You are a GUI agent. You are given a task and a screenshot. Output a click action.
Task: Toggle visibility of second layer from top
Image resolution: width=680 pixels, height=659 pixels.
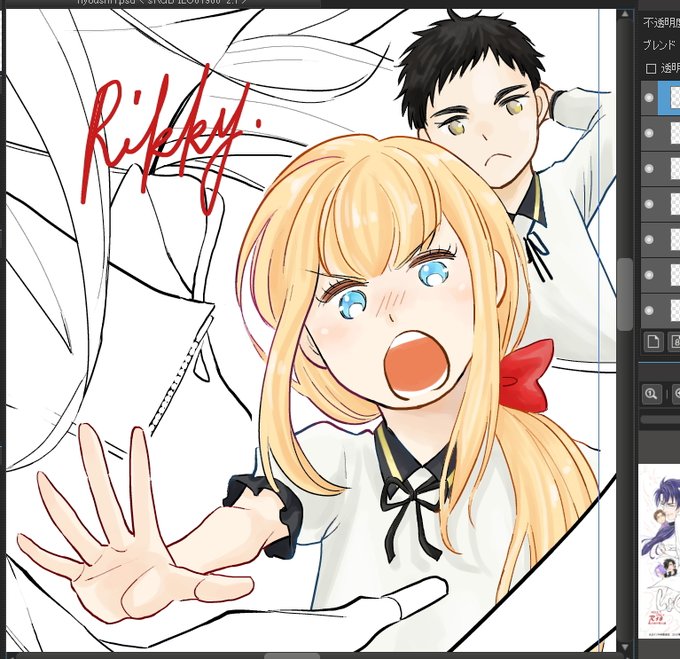tap(649, 133)
